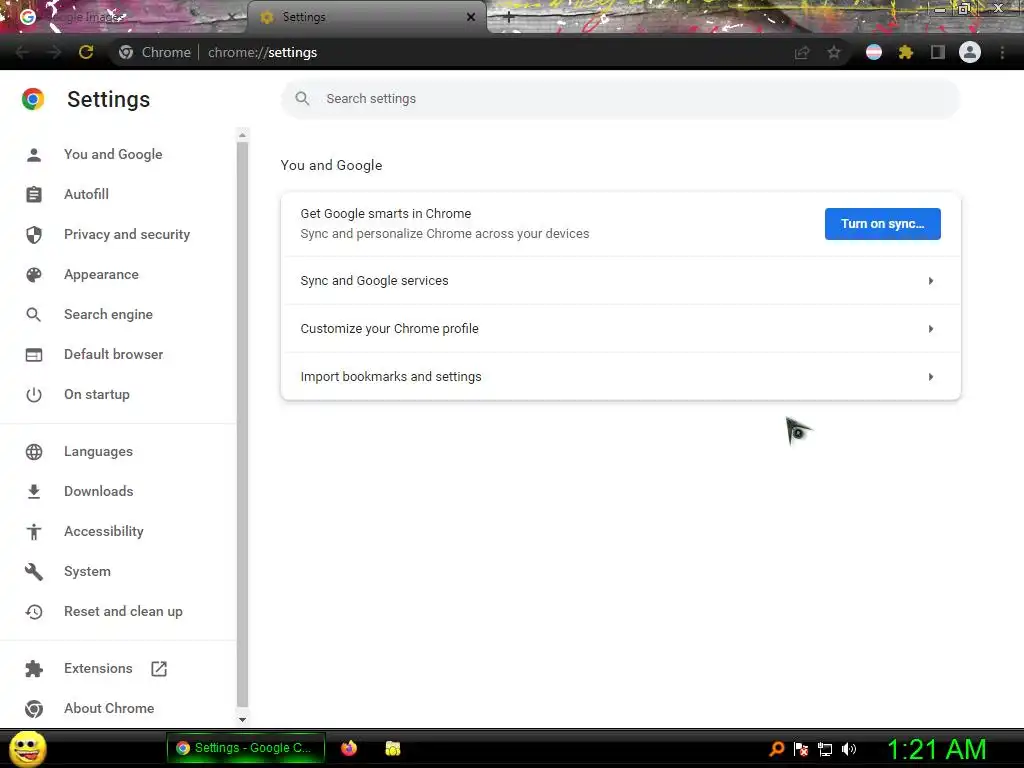Screen dimensions: 1024x768
Task: Launch Firefox from the taskbar
Action: pyautogui.click(x=349, y=748)
